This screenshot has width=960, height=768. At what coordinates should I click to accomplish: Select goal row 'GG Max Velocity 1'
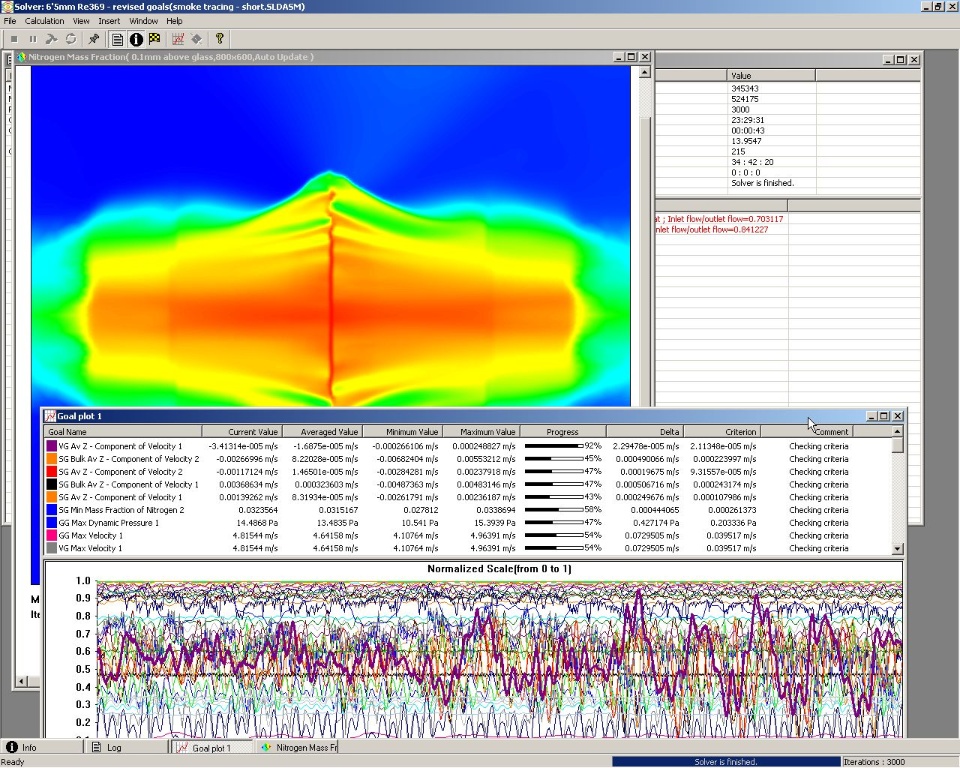click(x=468, y=535)
